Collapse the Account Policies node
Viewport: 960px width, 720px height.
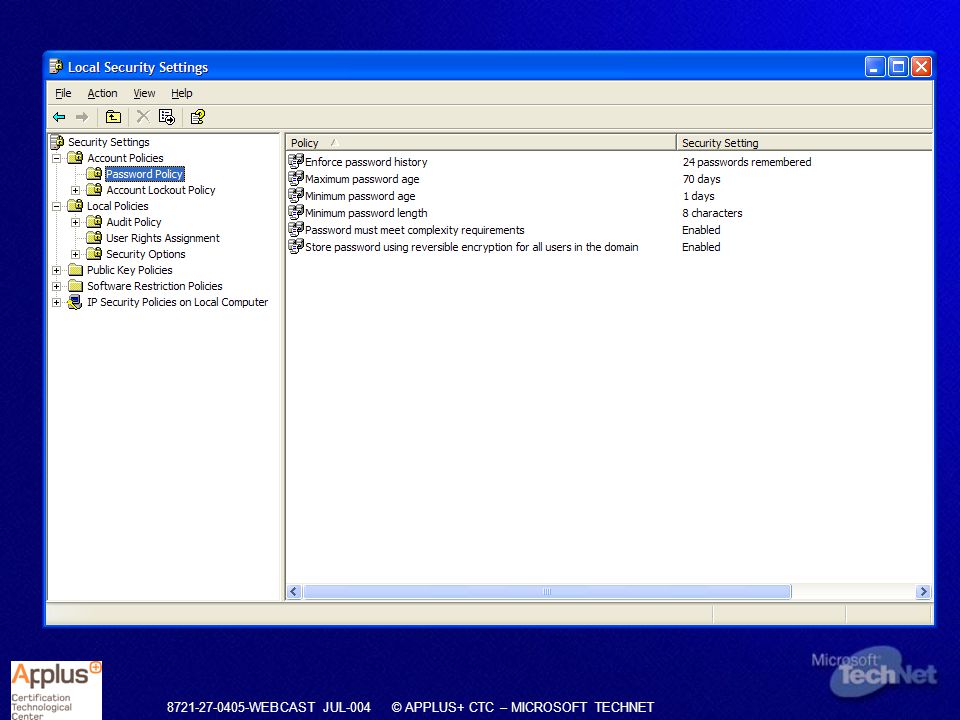56,158
